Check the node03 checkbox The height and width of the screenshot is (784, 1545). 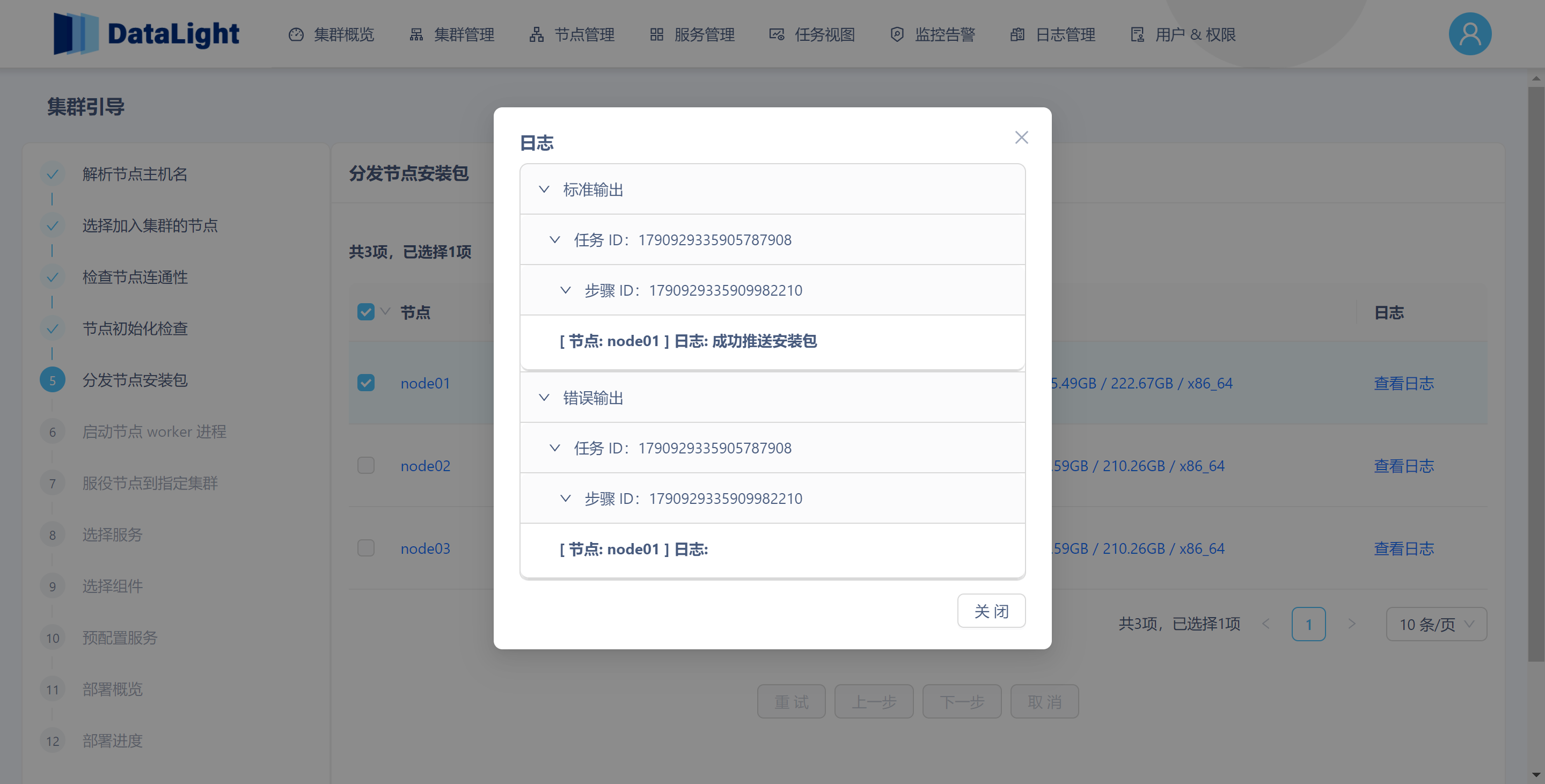366,548
